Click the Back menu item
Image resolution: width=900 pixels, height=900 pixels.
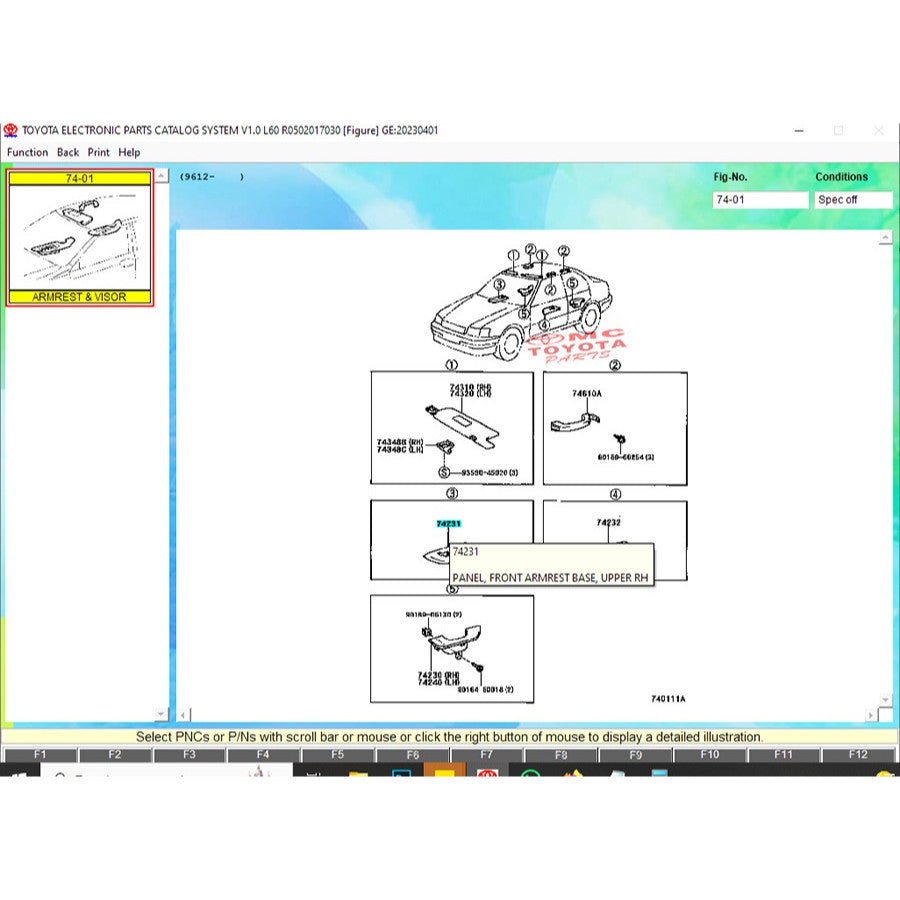(x=68, y=152)
